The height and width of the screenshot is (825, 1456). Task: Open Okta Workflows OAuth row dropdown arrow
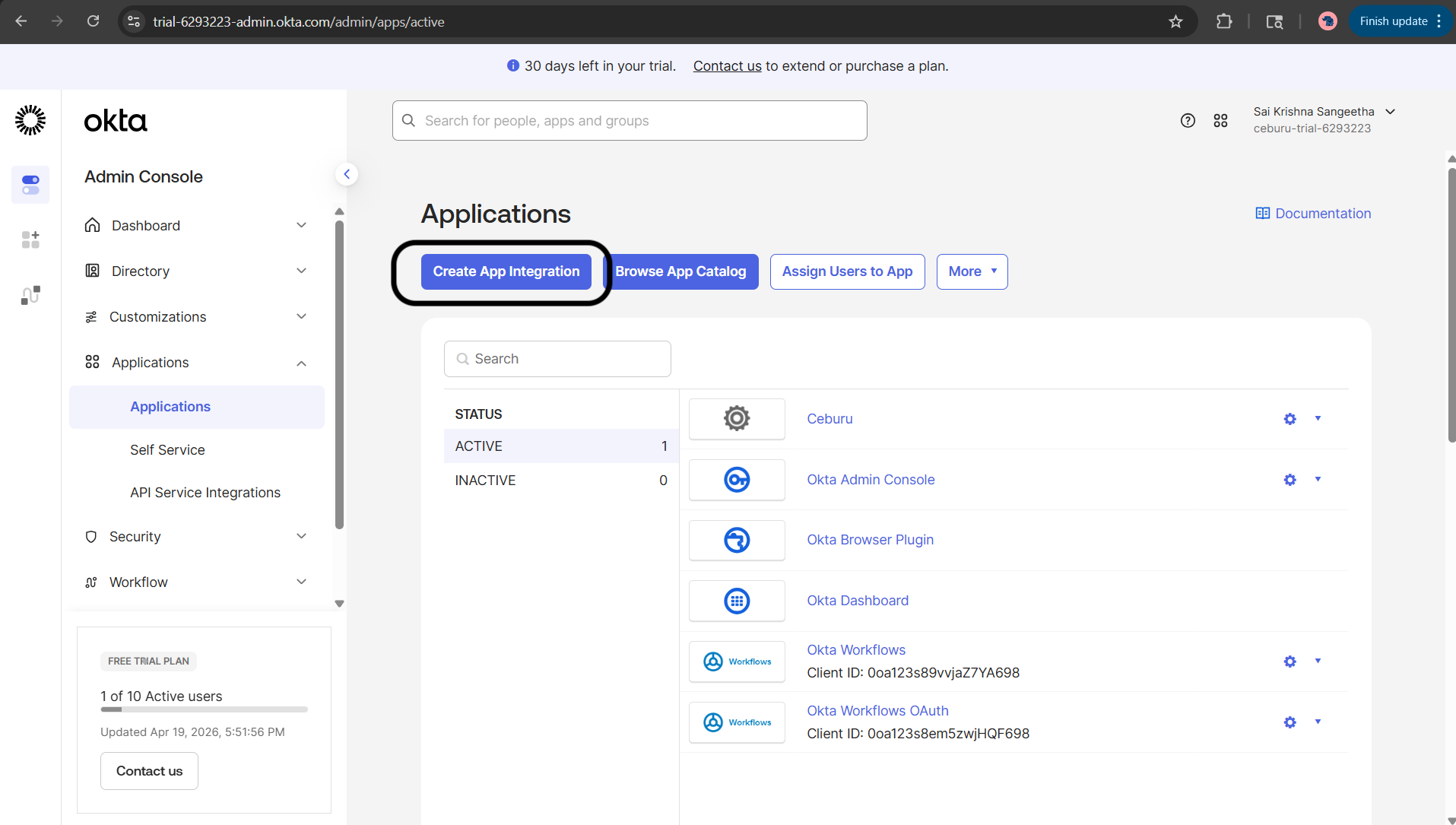pos(1318,722)
